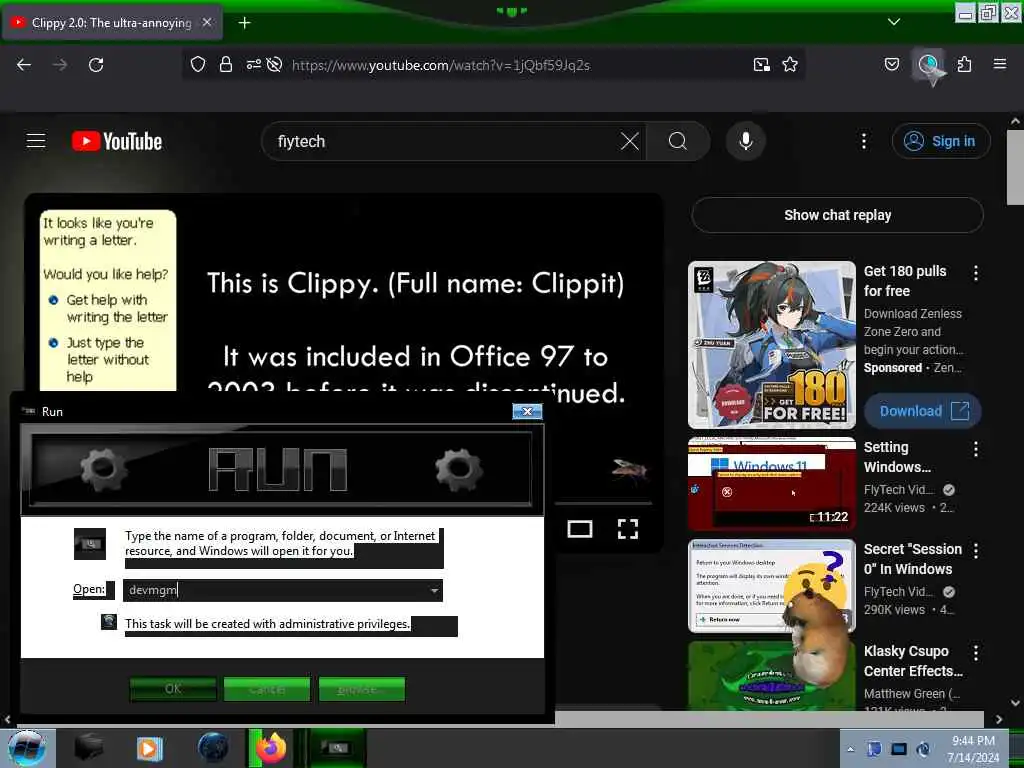The height and width of the screenshot is (768, 1024).
Task: Open the Extensions puzzle icon
Action: 965,65
